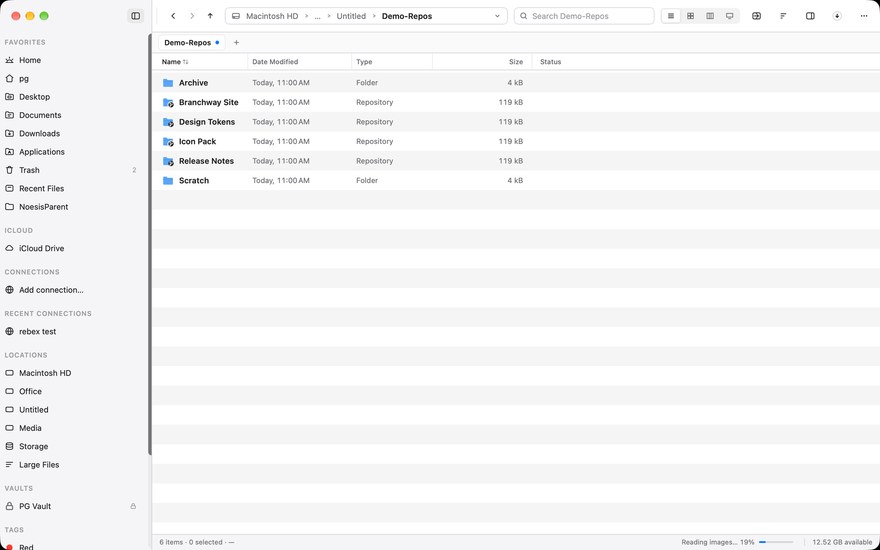Click the Branchway Site name text
Screen dimensions: 880x550
tap(209, 102)
